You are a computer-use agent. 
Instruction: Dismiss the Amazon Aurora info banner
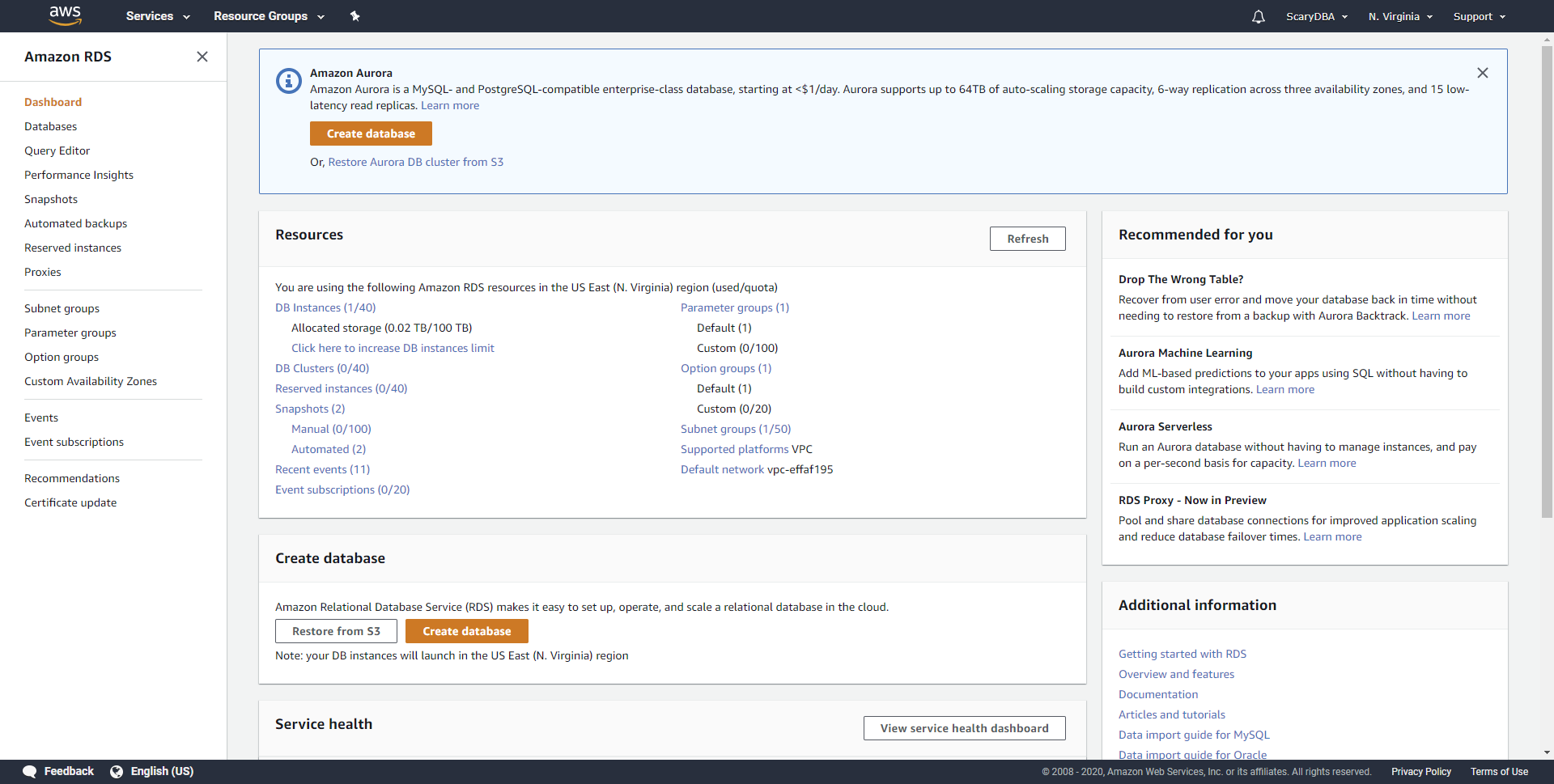click(1482, 73)
